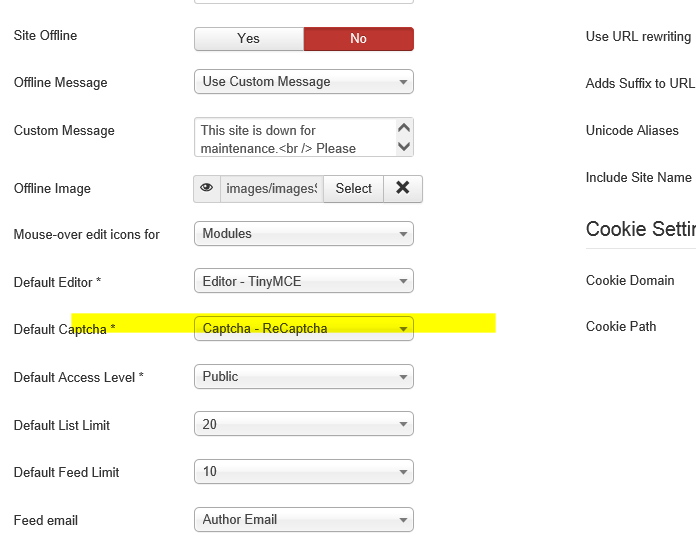Click the Use URL rewriting label
The height and width of the screenshot is (539, 696).
[x=638, y=37]
